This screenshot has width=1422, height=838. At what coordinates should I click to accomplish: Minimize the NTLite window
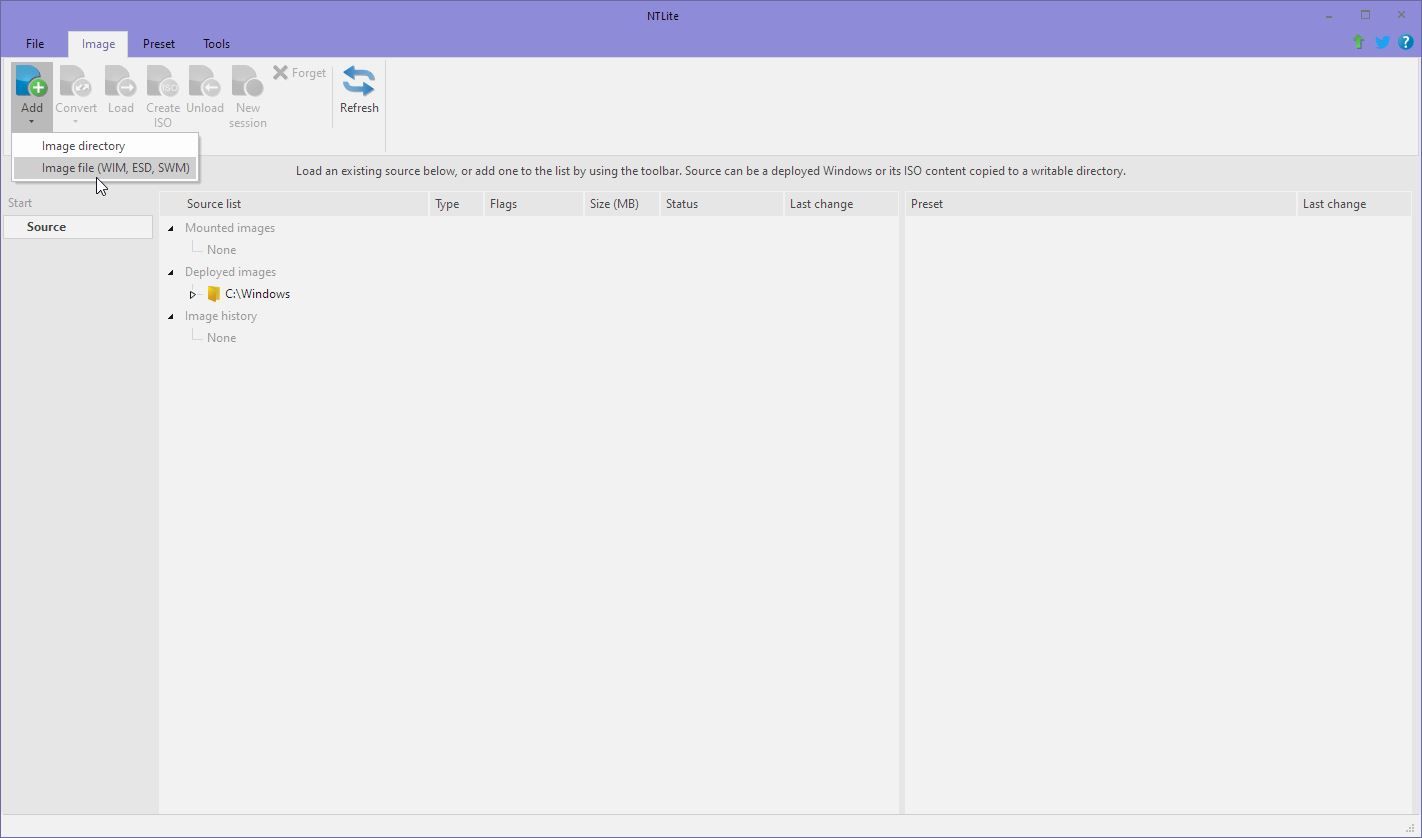tap(1329, 15)
